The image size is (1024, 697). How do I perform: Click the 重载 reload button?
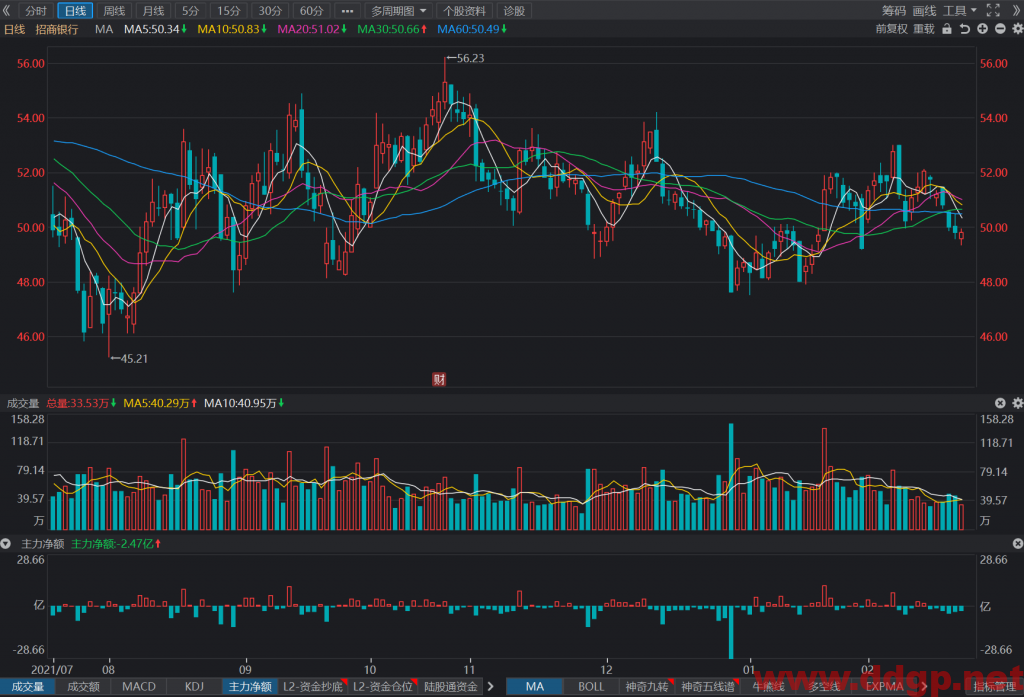pyautogui.click(x=924, y=29)
